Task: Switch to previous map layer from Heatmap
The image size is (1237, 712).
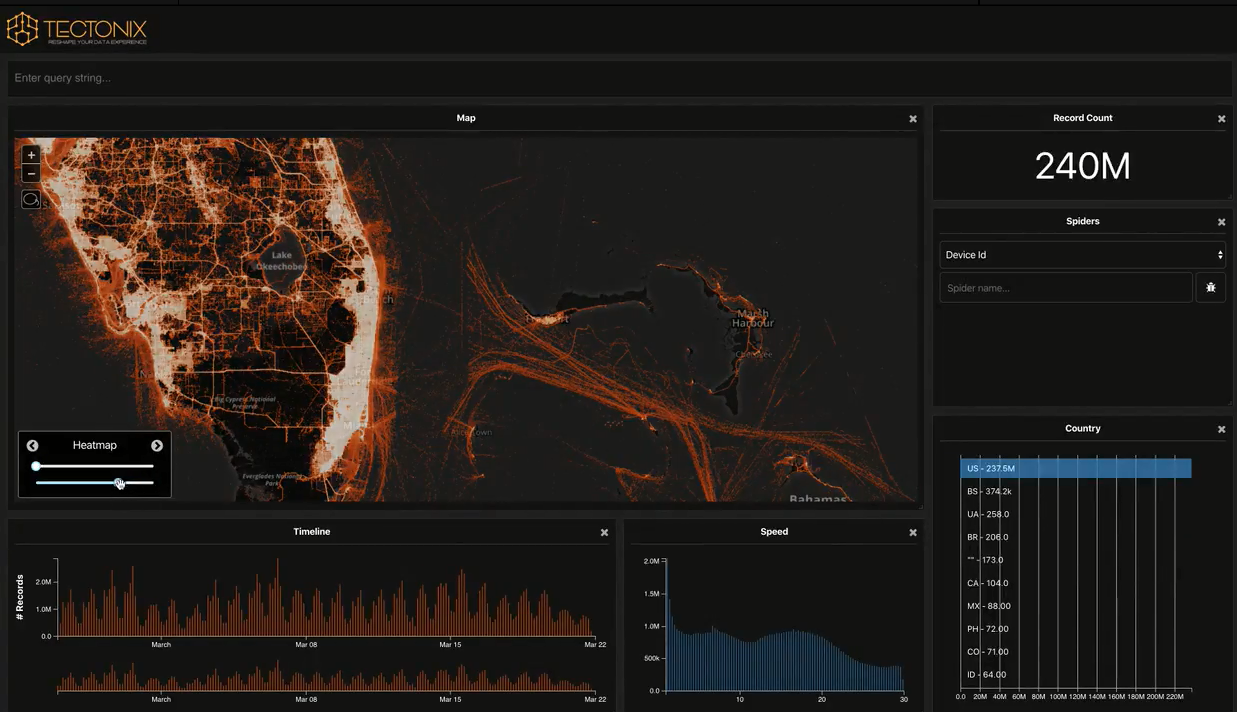Action: [33, 446]
